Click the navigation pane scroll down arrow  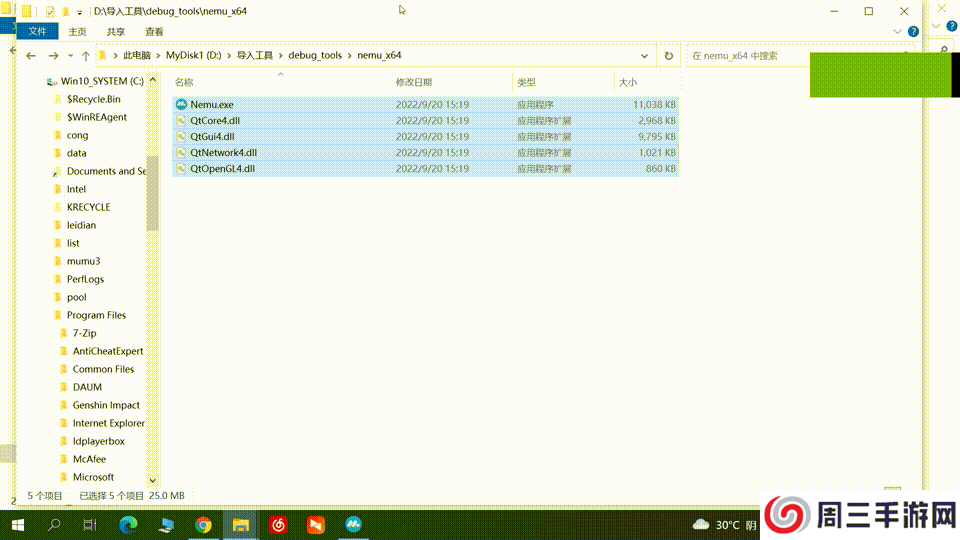(152, 480)
